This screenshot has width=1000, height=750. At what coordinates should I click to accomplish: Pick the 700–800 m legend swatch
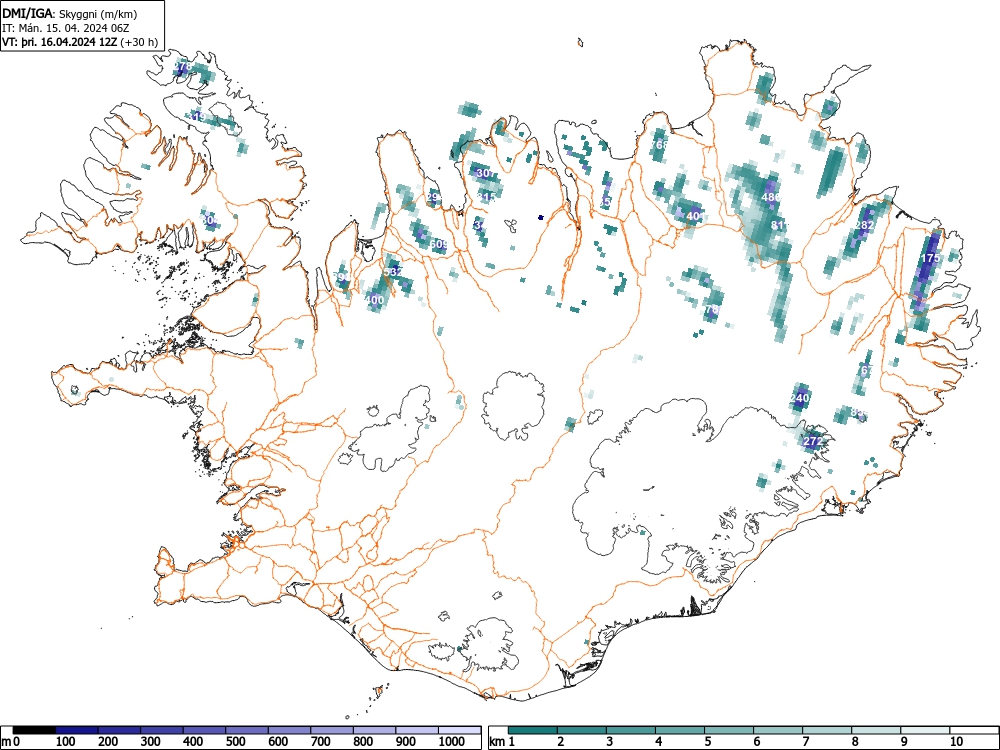pyautogui.click(x=332, y=730)
